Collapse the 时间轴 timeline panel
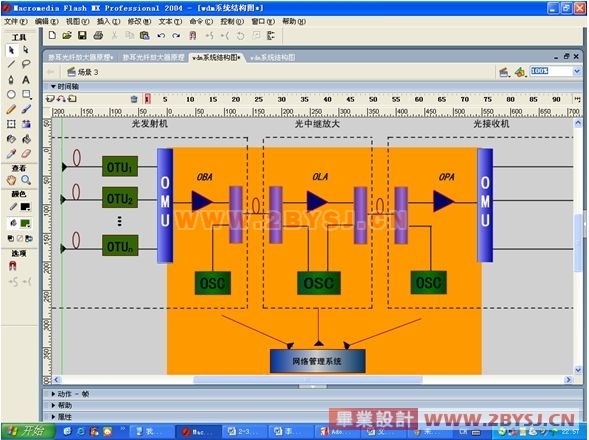 pos(65,86)
